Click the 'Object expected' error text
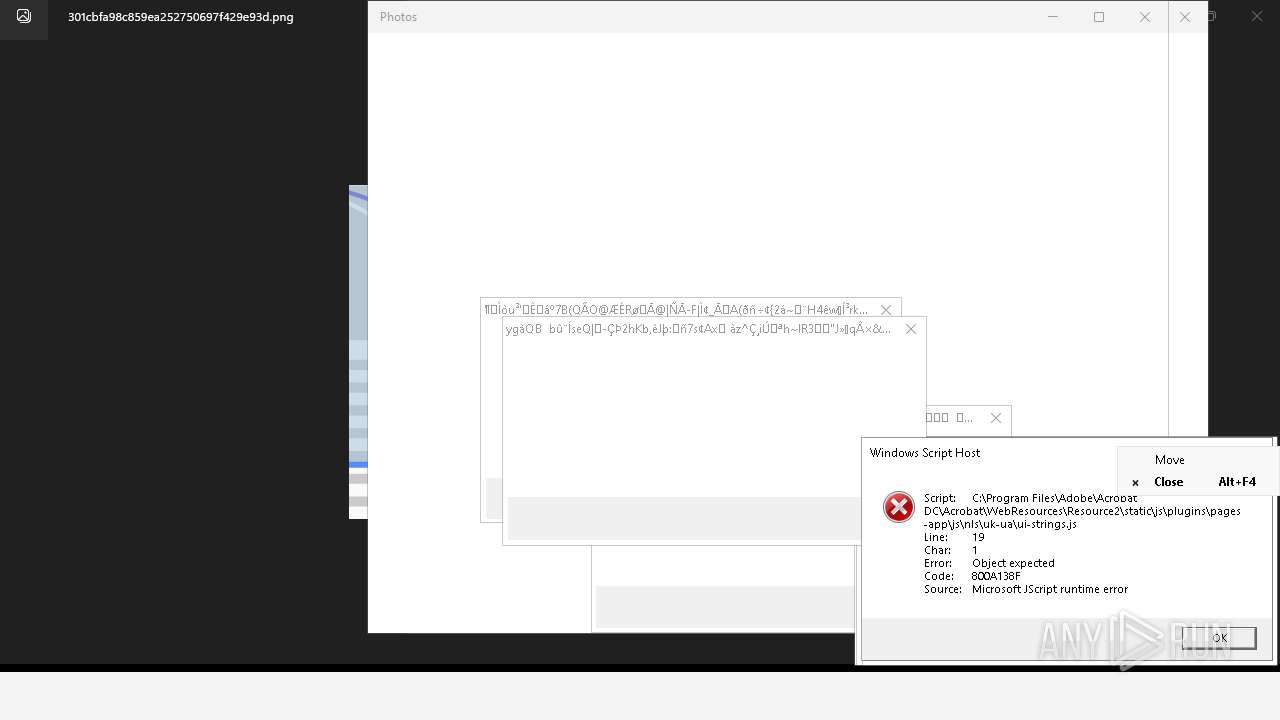This screenshot has height=720, width=1280. 1013,563
